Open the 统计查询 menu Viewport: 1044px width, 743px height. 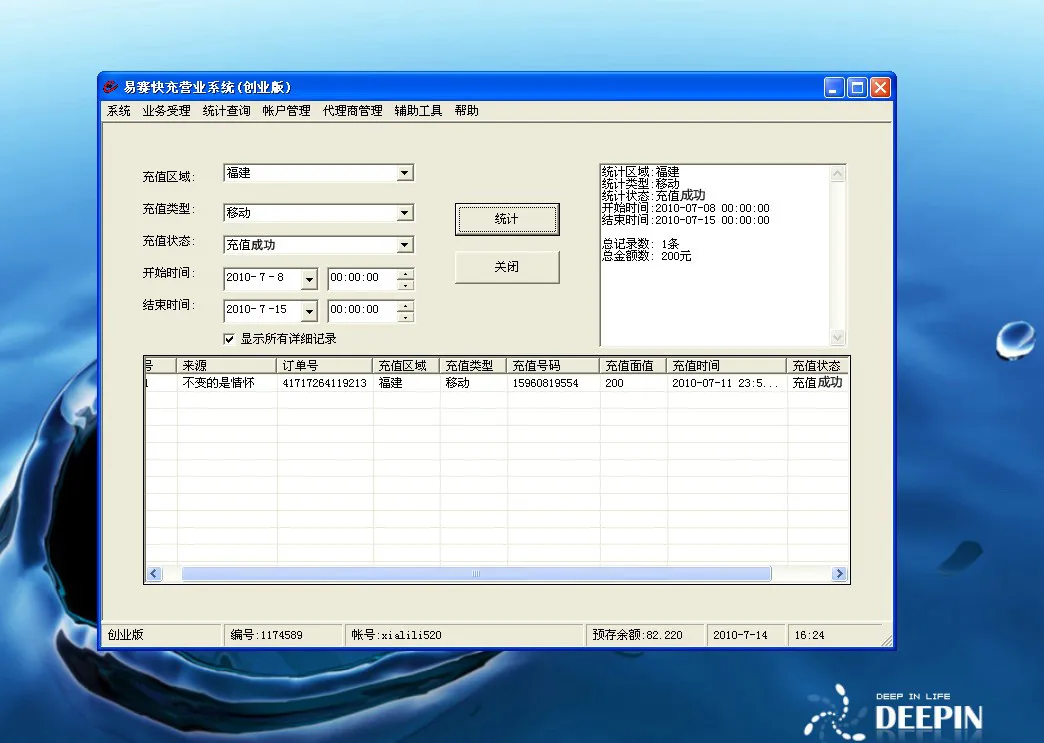pos(226,111)
